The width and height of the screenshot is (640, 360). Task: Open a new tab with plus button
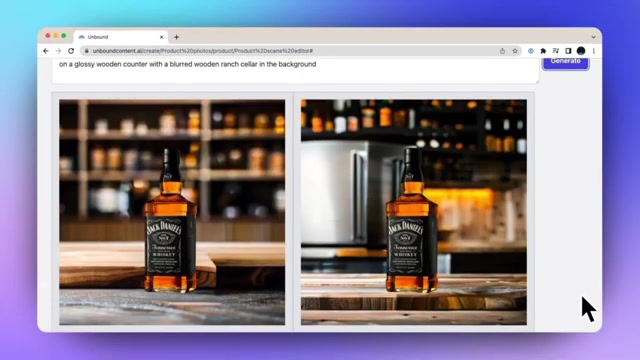coord(176,37)
